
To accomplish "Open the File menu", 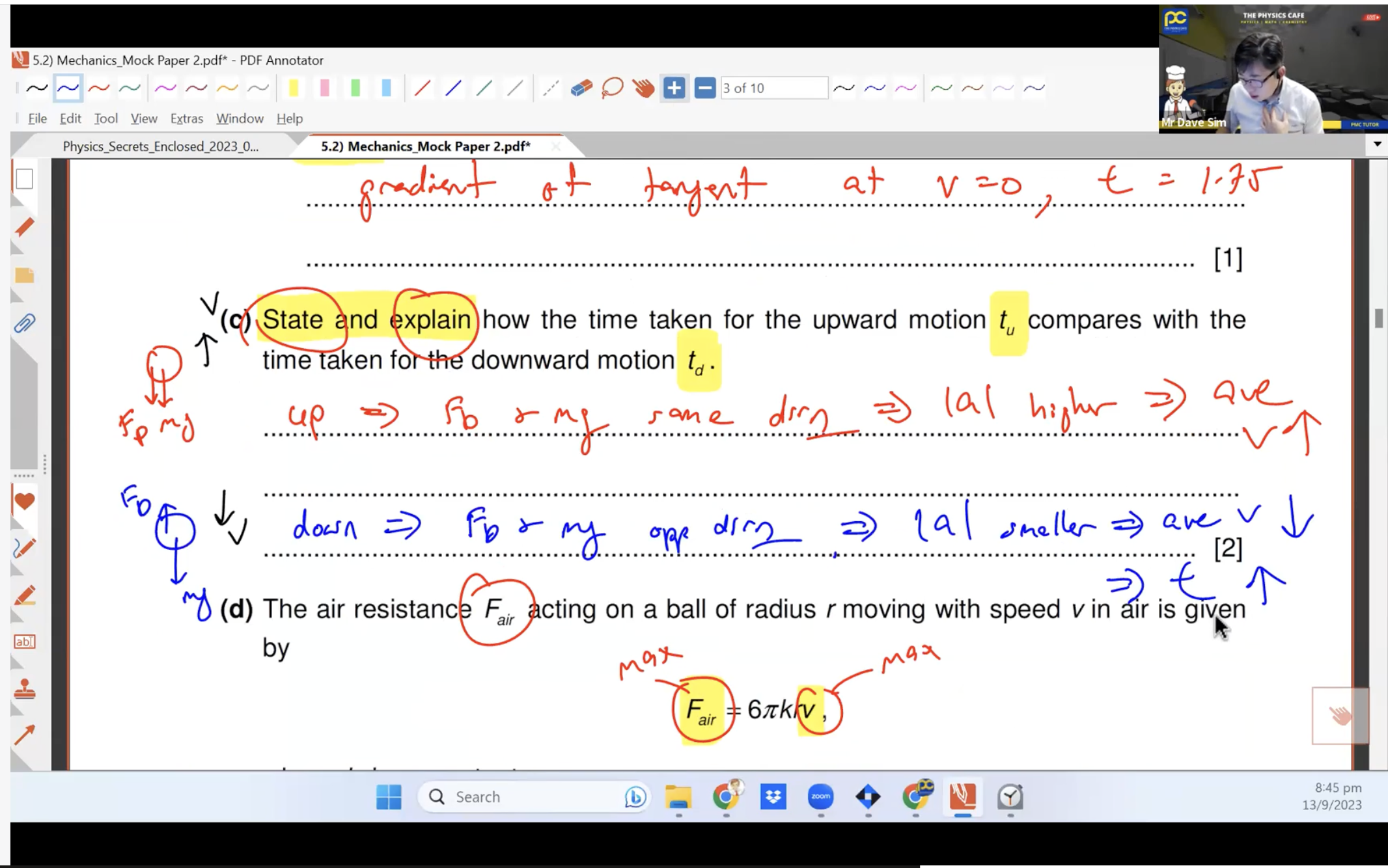I will [37, 118].
